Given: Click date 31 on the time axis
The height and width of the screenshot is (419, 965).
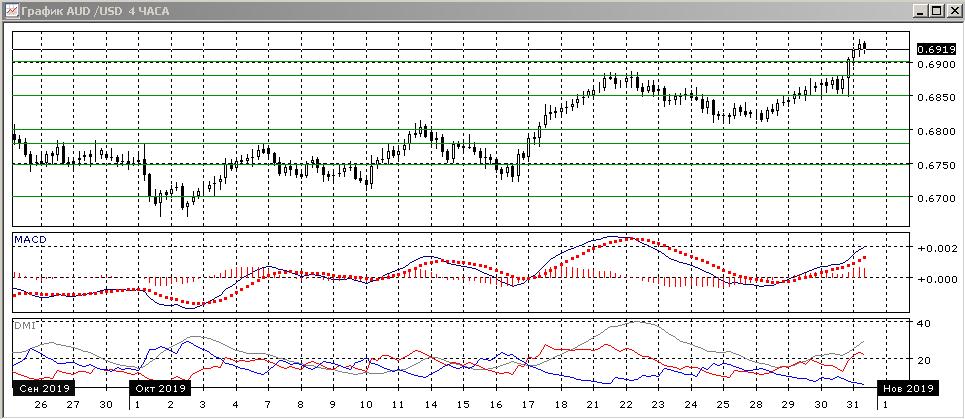Looking at the screenshot, I should coord(853,405).
